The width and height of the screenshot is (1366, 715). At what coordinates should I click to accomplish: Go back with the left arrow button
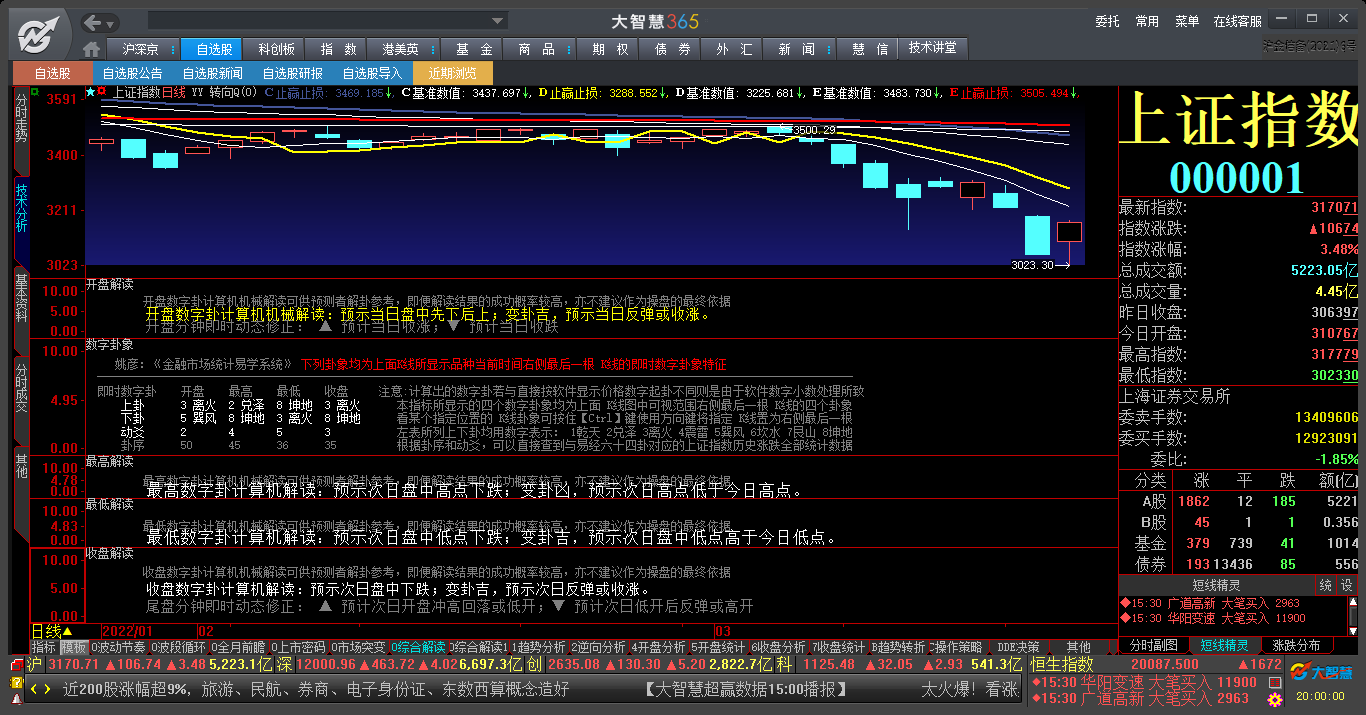94,22
